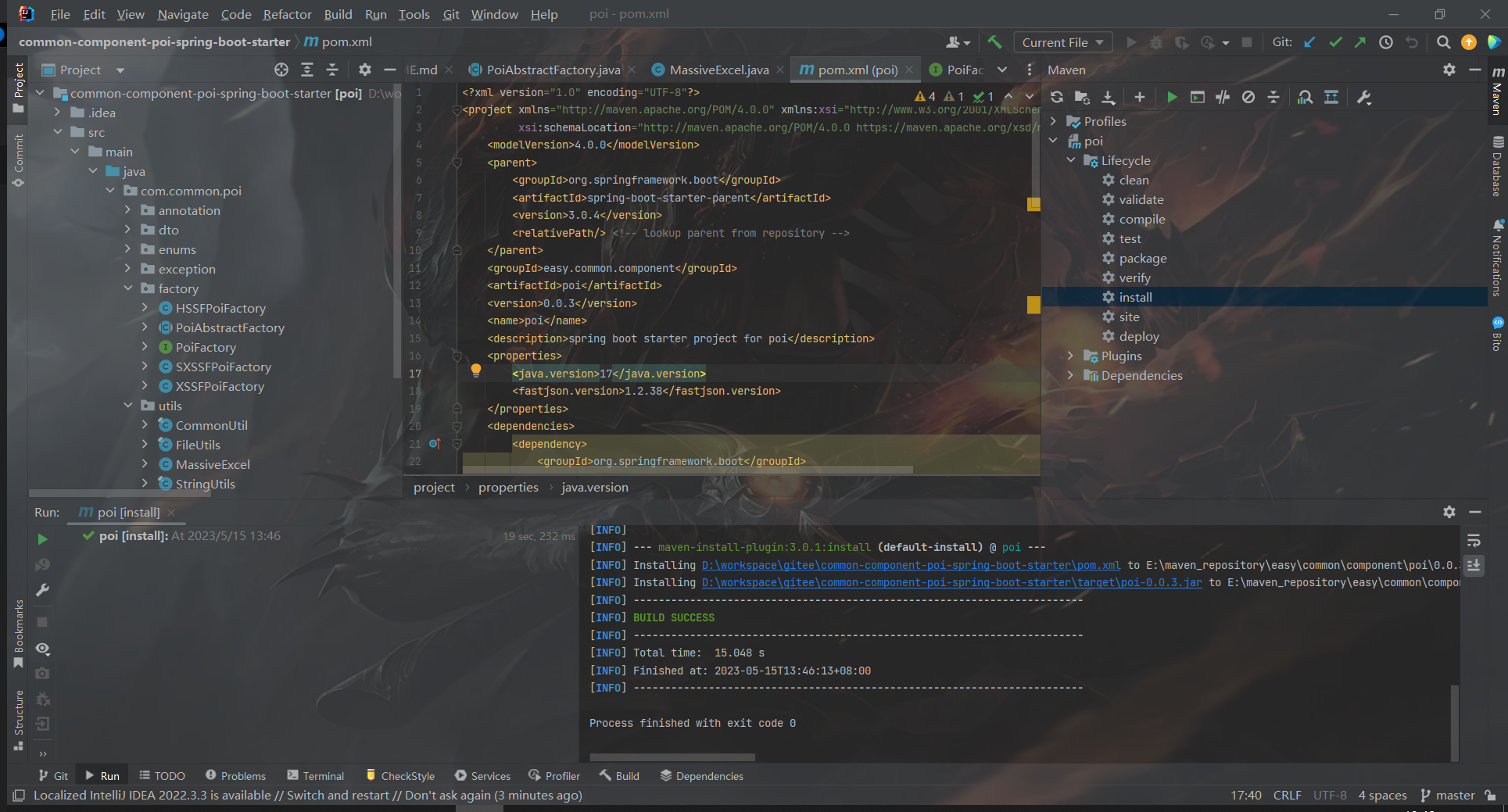
Task: Click the editor horizontal scrollbar
Action: point(688,470)
